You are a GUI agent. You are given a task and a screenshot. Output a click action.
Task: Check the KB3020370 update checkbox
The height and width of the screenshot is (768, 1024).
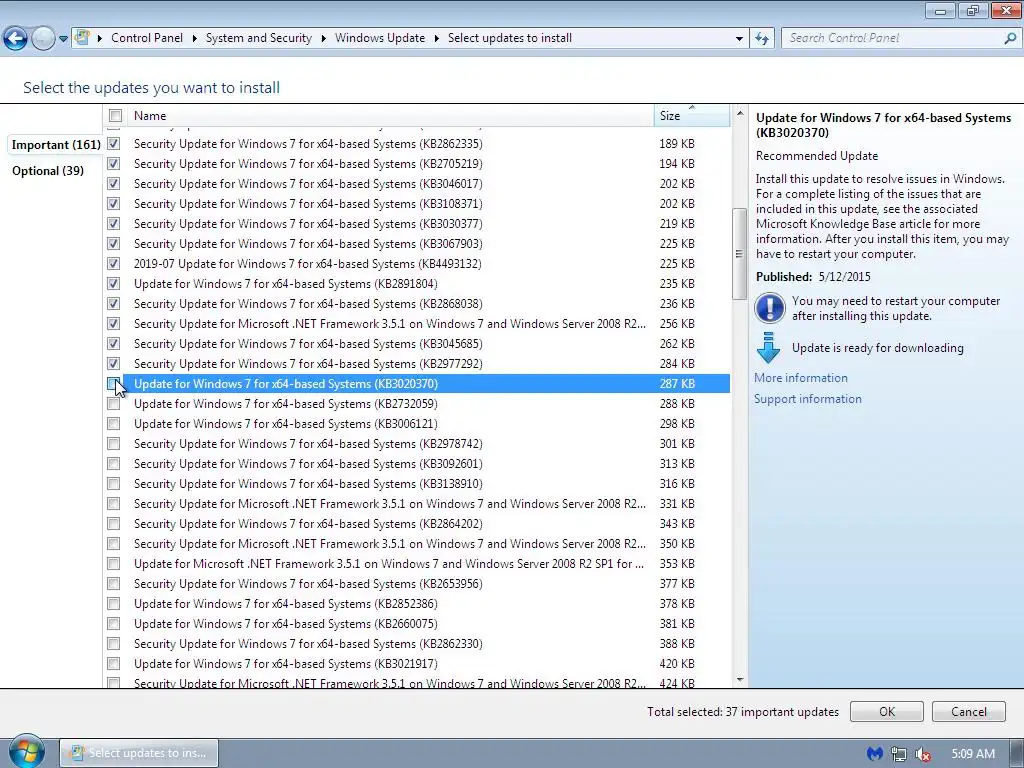tap(114, 384)
